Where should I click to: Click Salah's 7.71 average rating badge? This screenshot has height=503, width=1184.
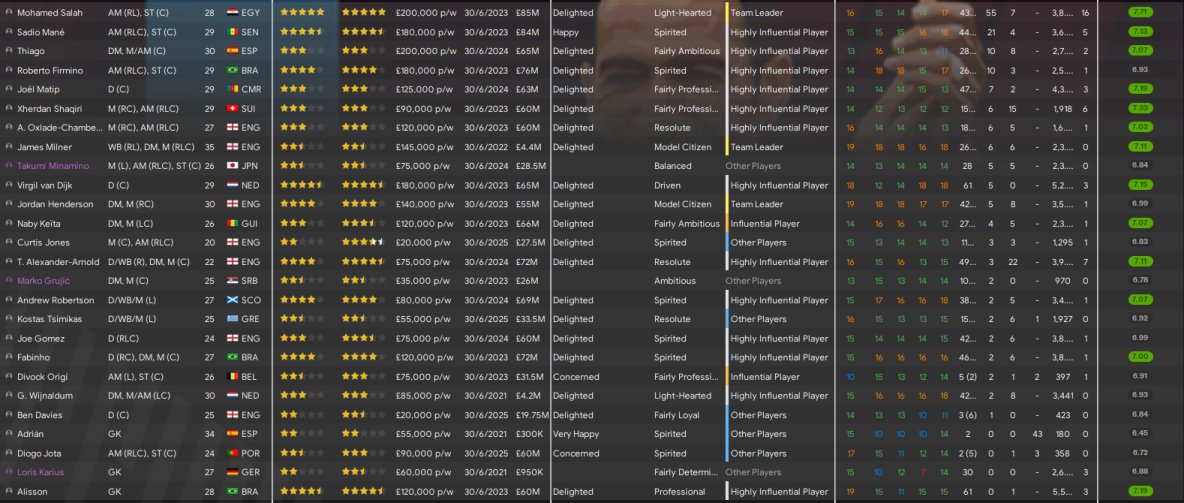pos(1140,13)
